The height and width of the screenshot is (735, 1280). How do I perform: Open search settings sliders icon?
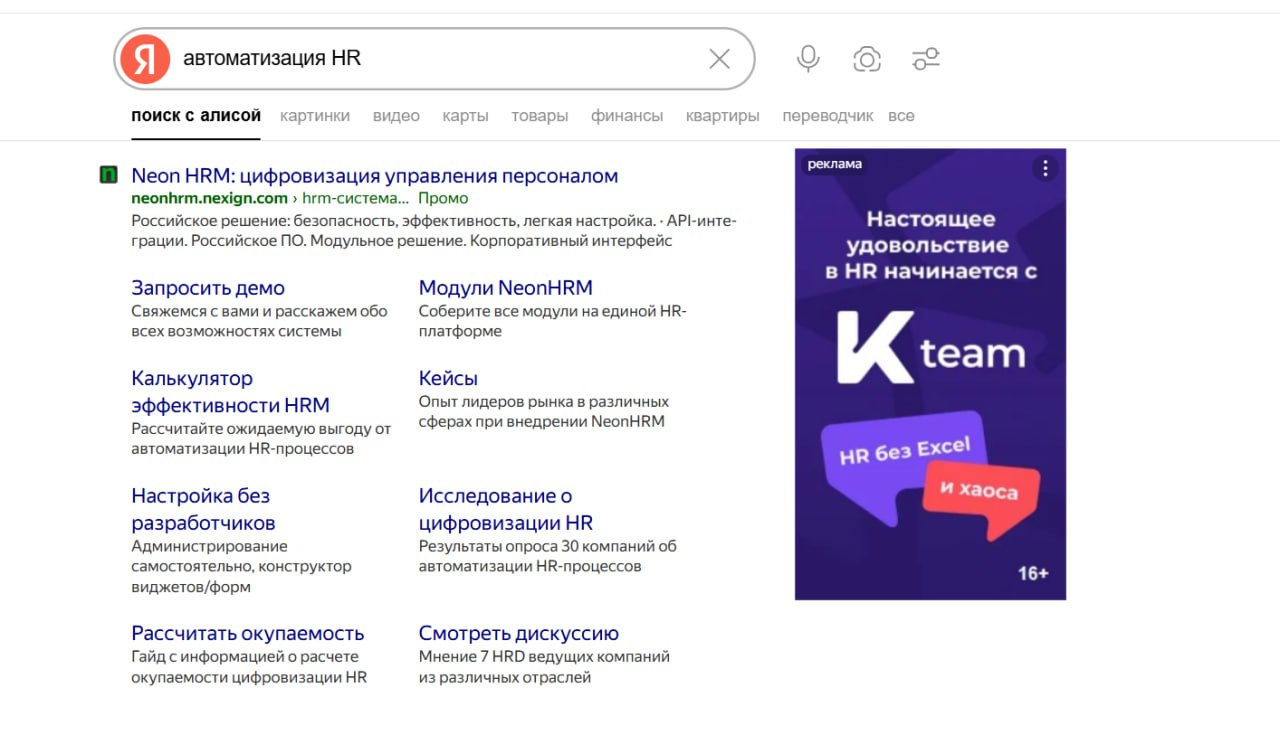pos(926,59)
